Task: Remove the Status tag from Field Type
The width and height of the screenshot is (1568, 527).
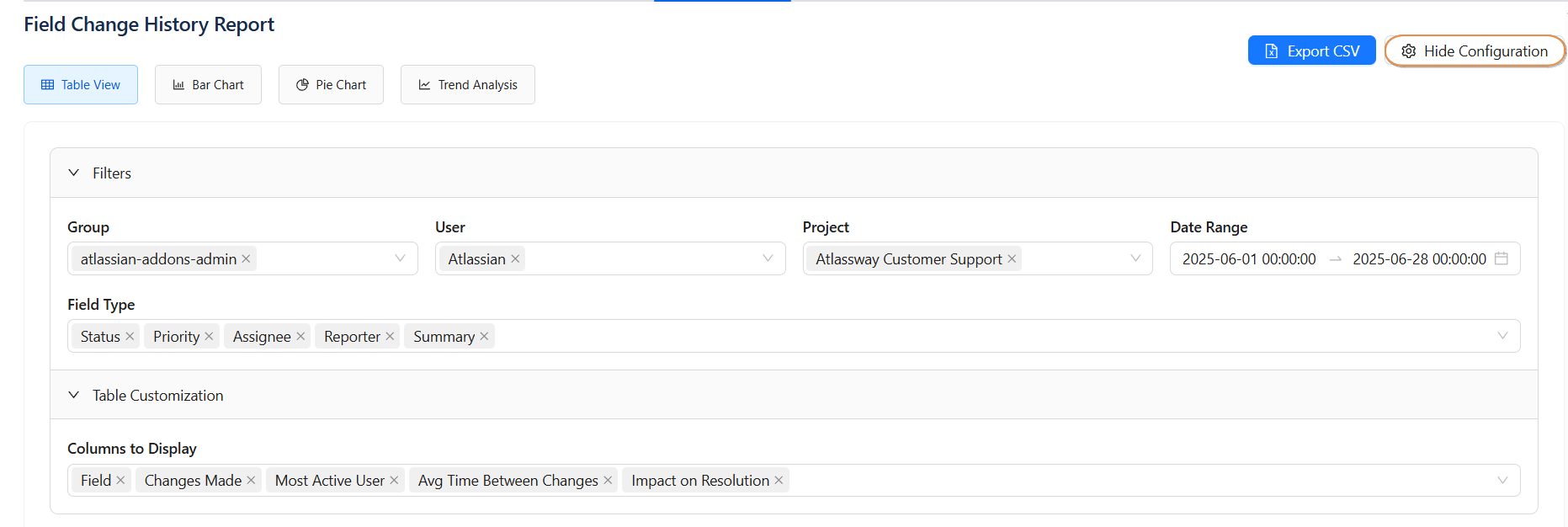Action: 130,337
